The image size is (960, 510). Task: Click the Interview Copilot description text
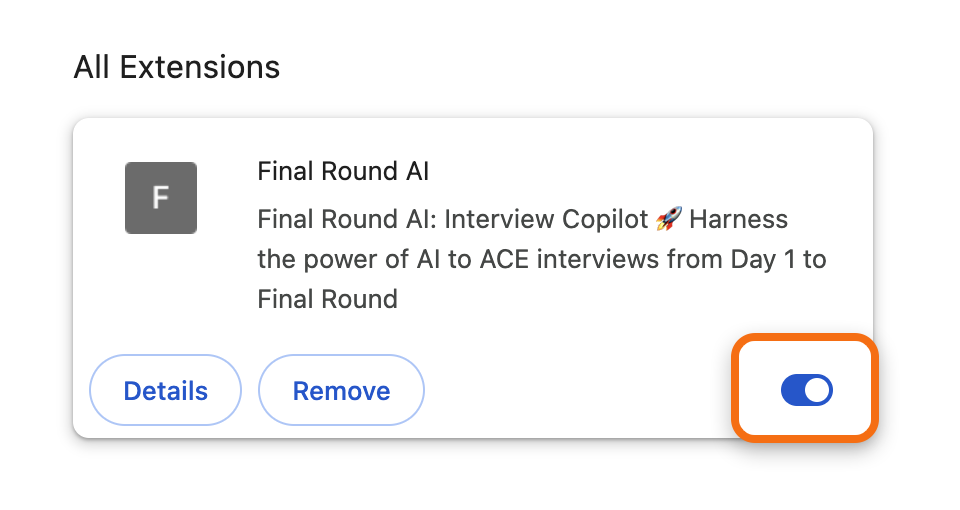(546, 219)
